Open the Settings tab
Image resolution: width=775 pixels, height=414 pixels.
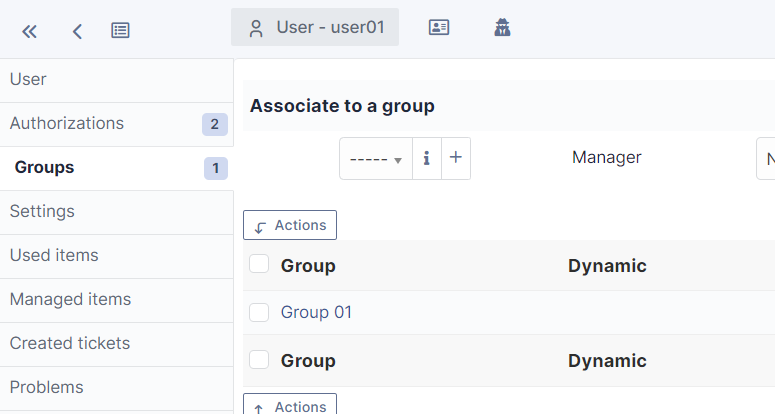point(42,212)
